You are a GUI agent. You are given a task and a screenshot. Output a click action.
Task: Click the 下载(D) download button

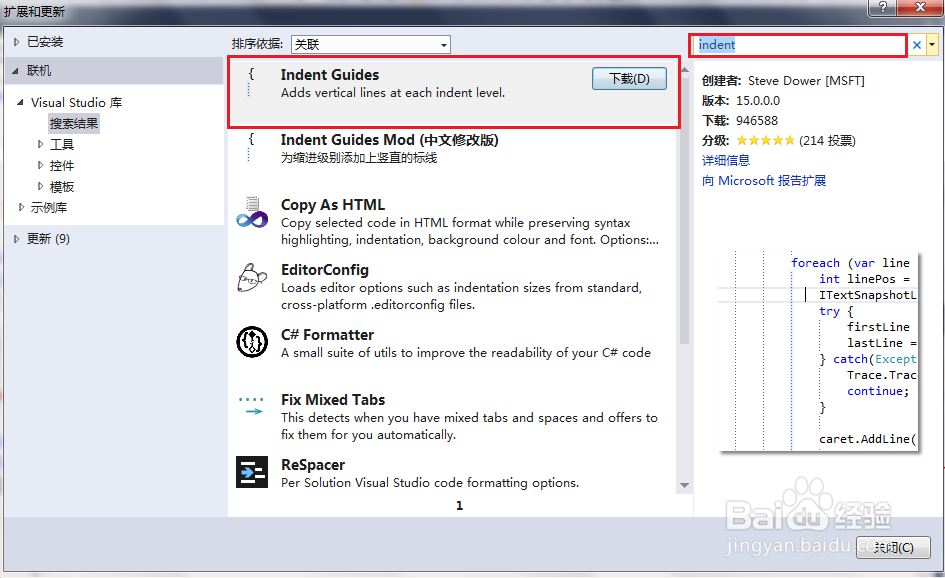(629, 78)
